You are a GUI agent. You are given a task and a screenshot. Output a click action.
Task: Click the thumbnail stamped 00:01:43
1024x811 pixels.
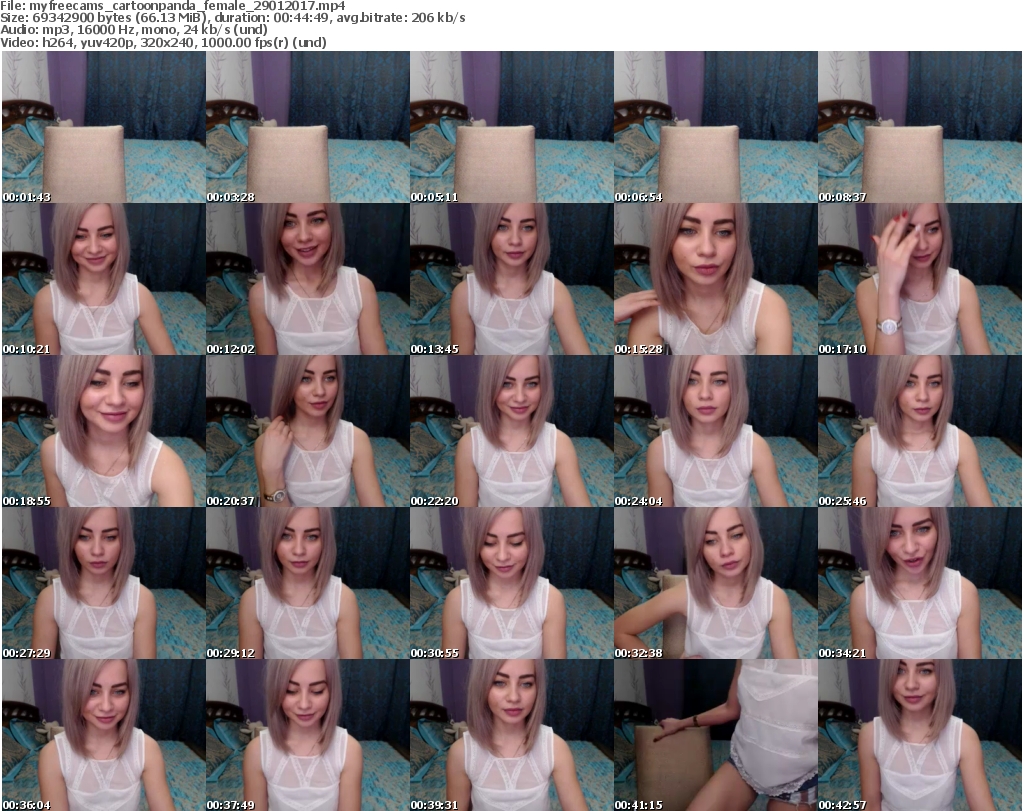pos(104,127)
